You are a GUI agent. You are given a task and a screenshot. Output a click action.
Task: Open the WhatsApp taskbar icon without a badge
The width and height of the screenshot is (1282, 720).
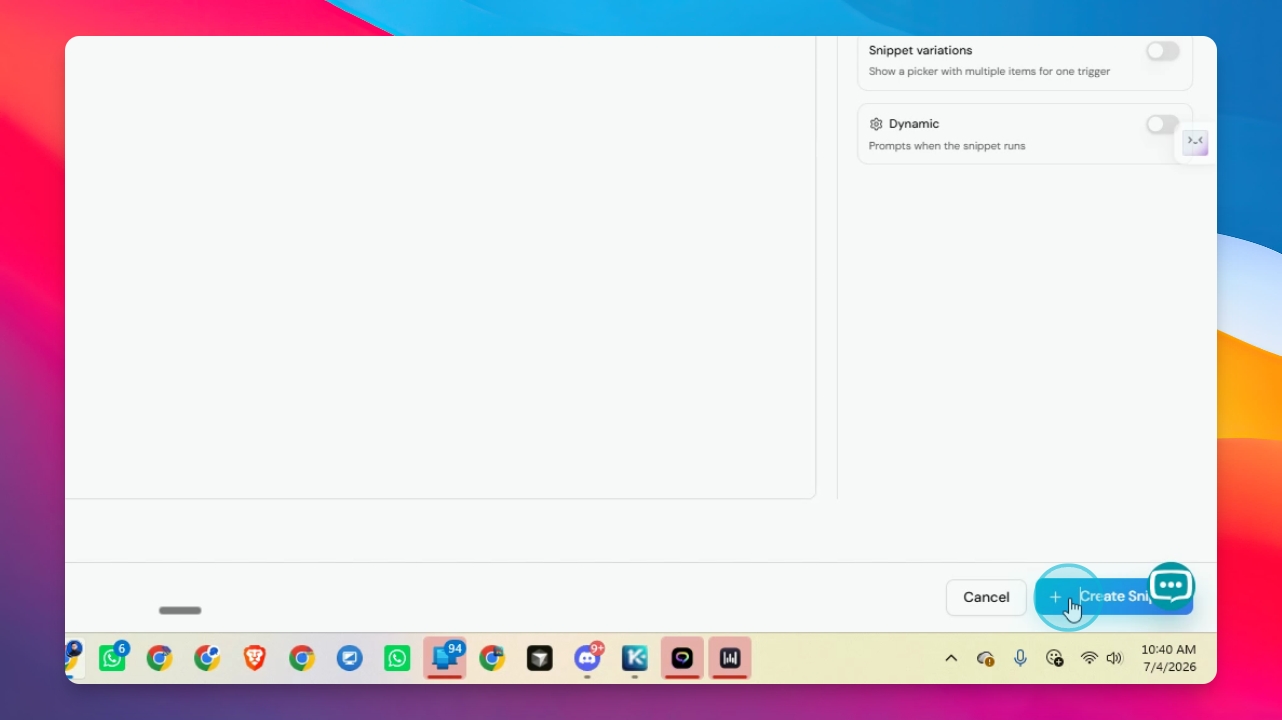click(x=397, y=658)
